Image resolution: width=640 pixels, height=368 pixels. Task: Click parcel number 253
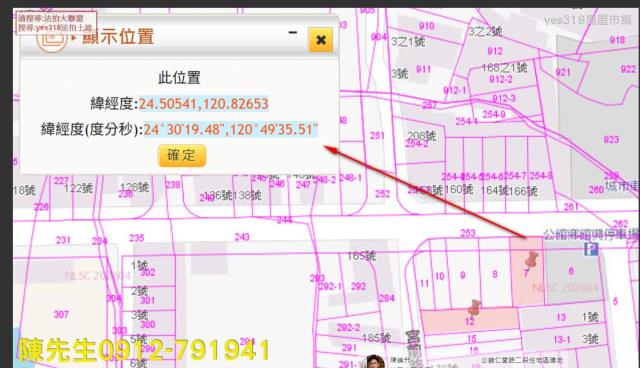468,233
